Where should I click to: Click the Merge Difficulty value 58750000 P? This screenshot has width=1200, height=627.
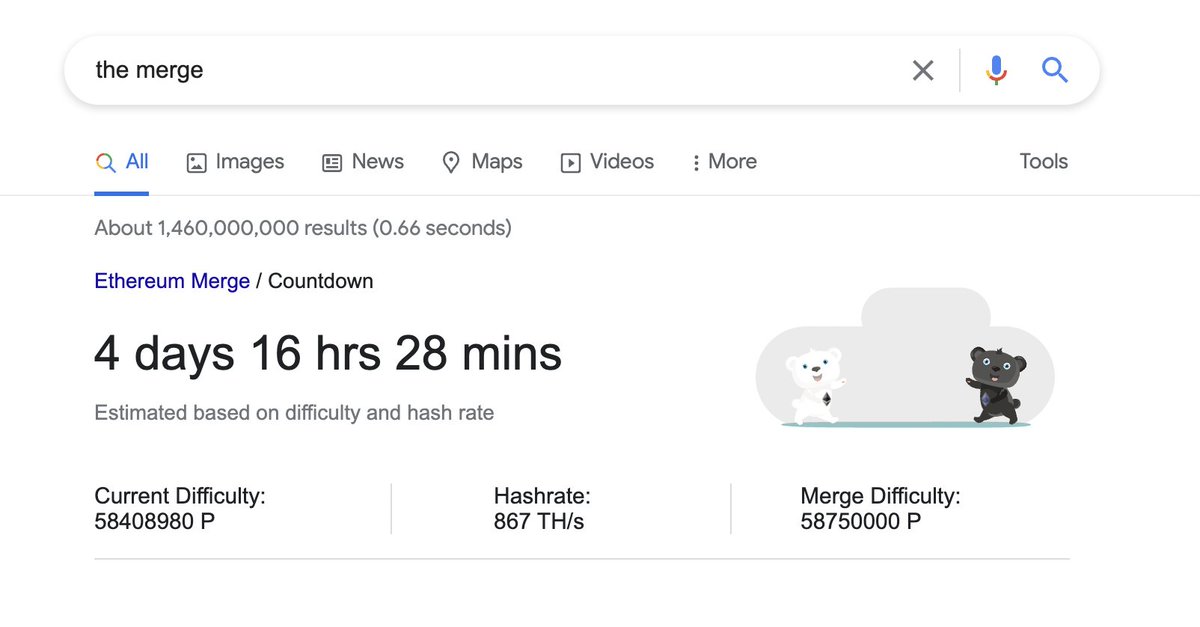pos(861,521)
